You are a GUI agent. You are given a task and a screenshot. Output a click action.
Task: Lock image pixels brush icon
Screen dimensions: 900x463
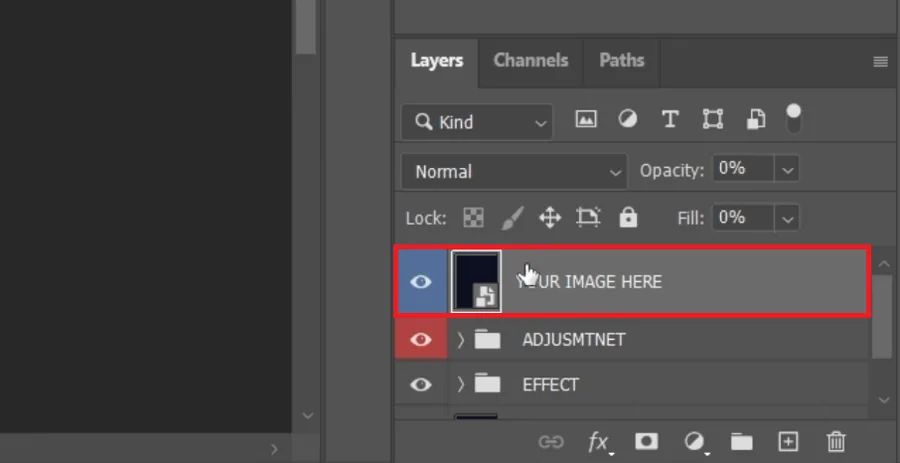[512, 218]
